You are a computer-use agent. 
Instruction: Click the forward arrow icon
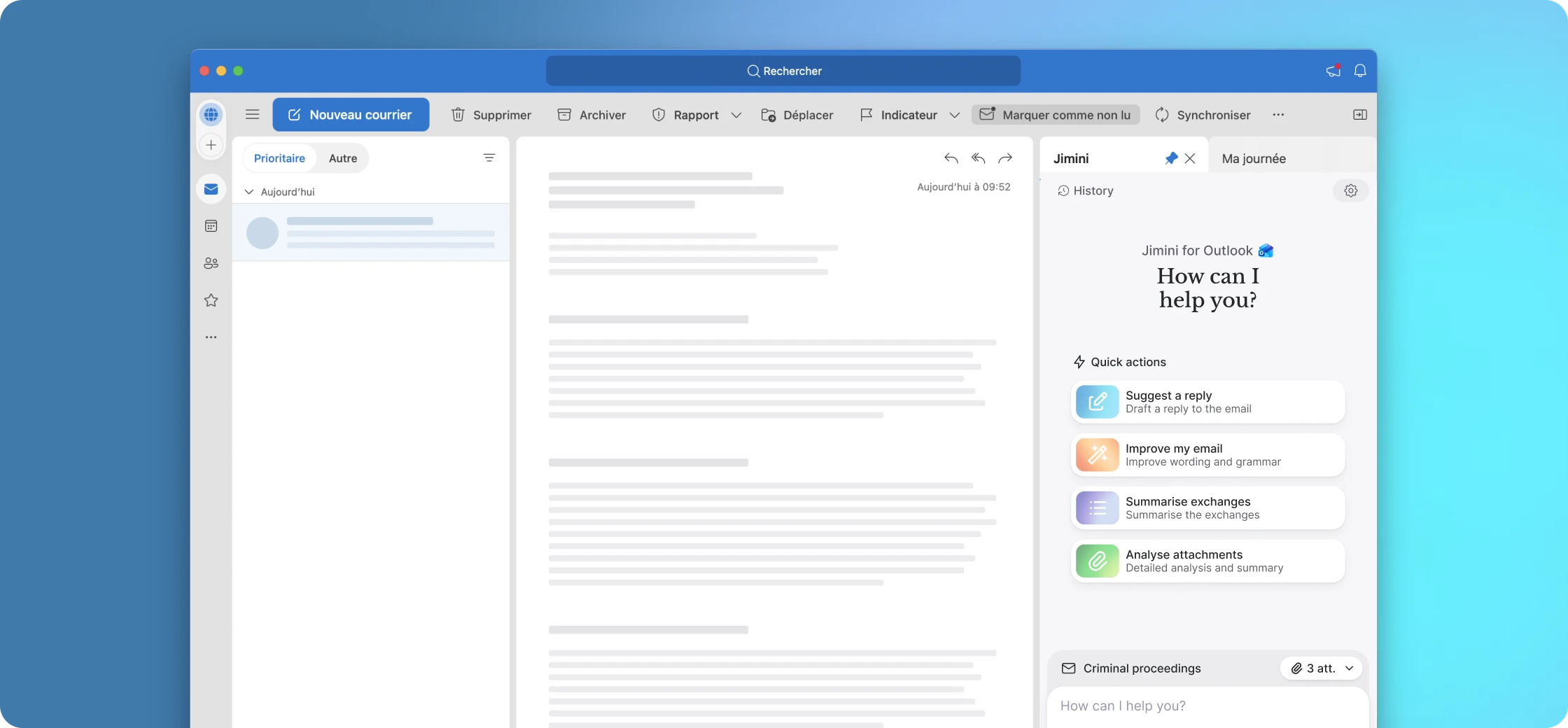pos(1005,158)
